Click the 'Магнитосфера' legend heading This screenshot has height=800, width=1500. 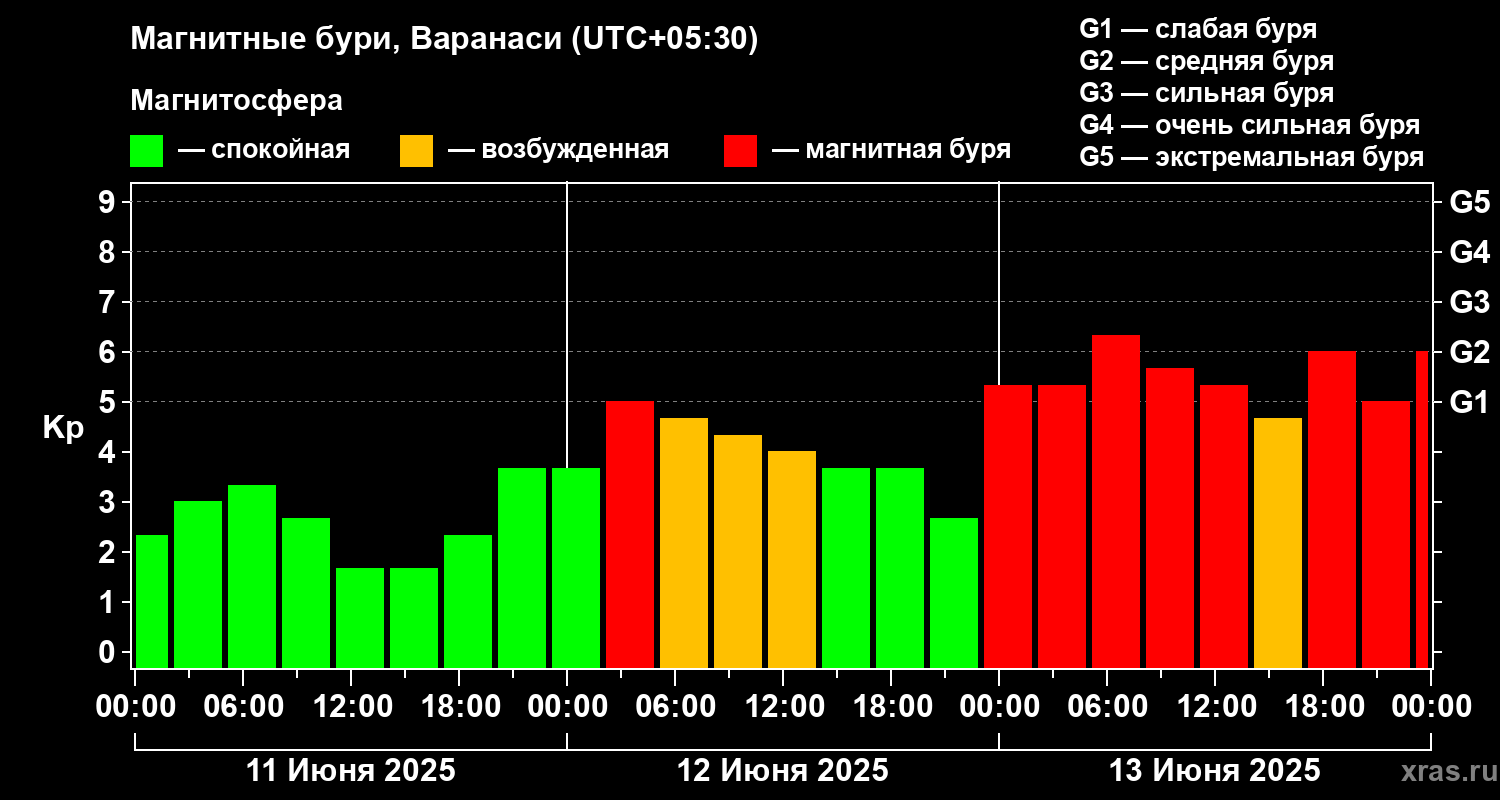(236, 101)
